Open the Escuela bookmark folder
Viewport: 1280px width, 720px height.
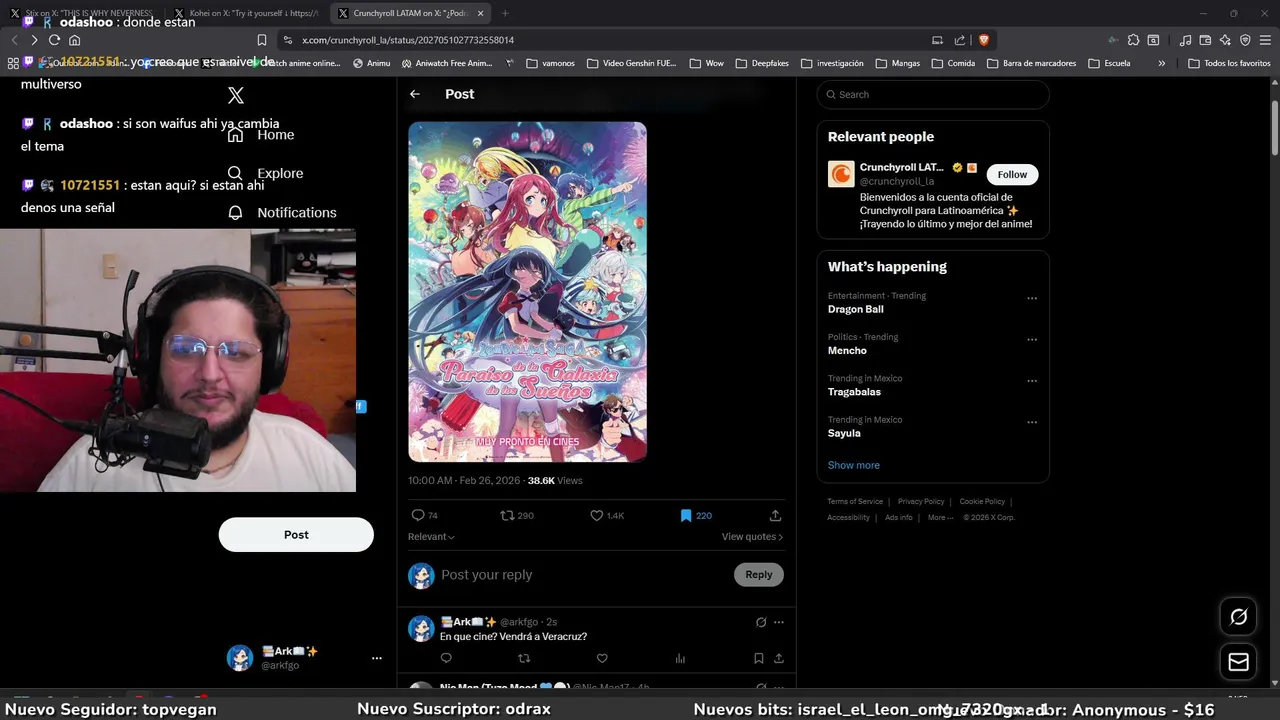coord(1109,63)
